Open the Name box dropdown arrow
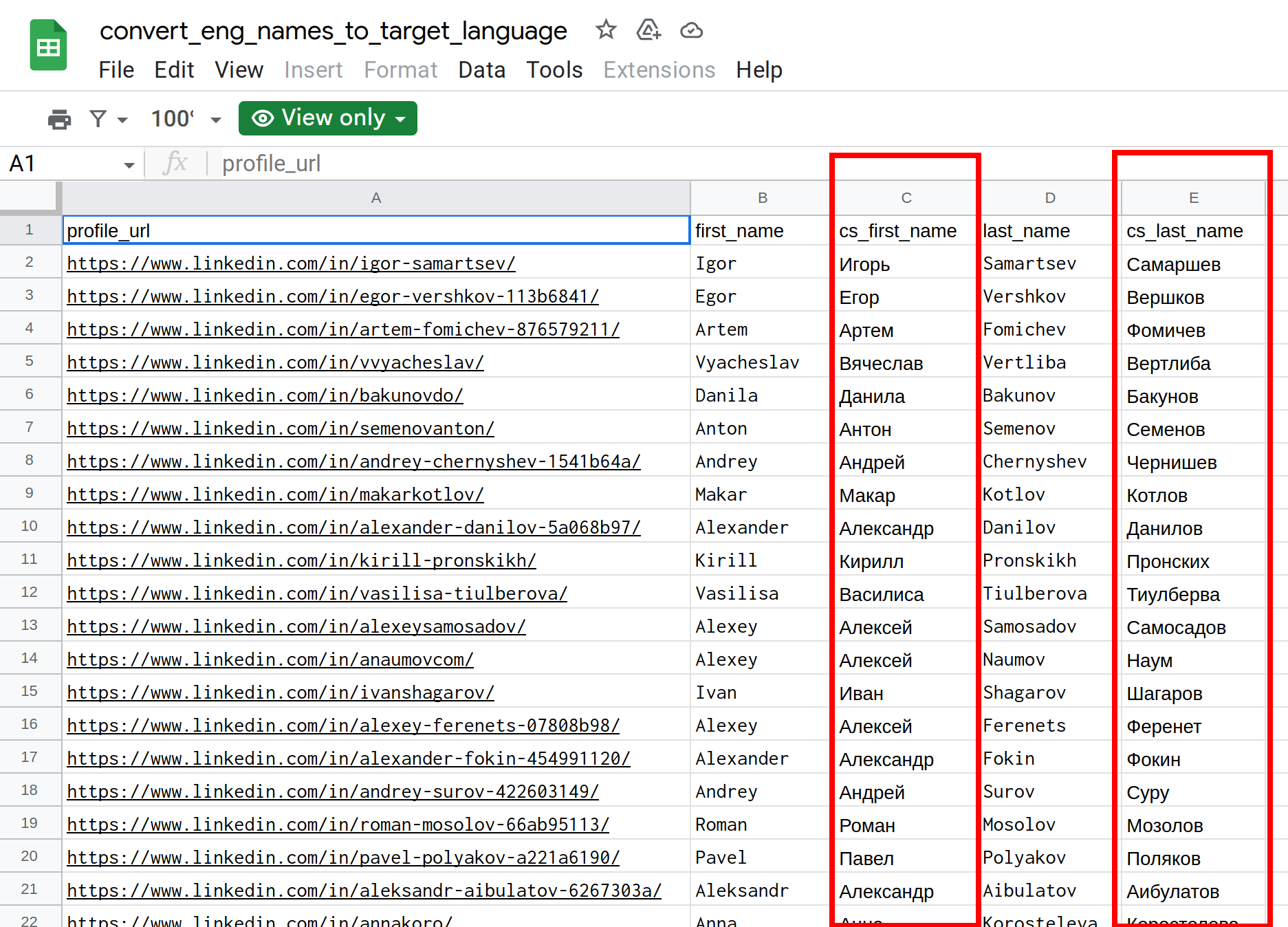The width and height of the screenshot is (1288, 927). click(x=129, y=165)
